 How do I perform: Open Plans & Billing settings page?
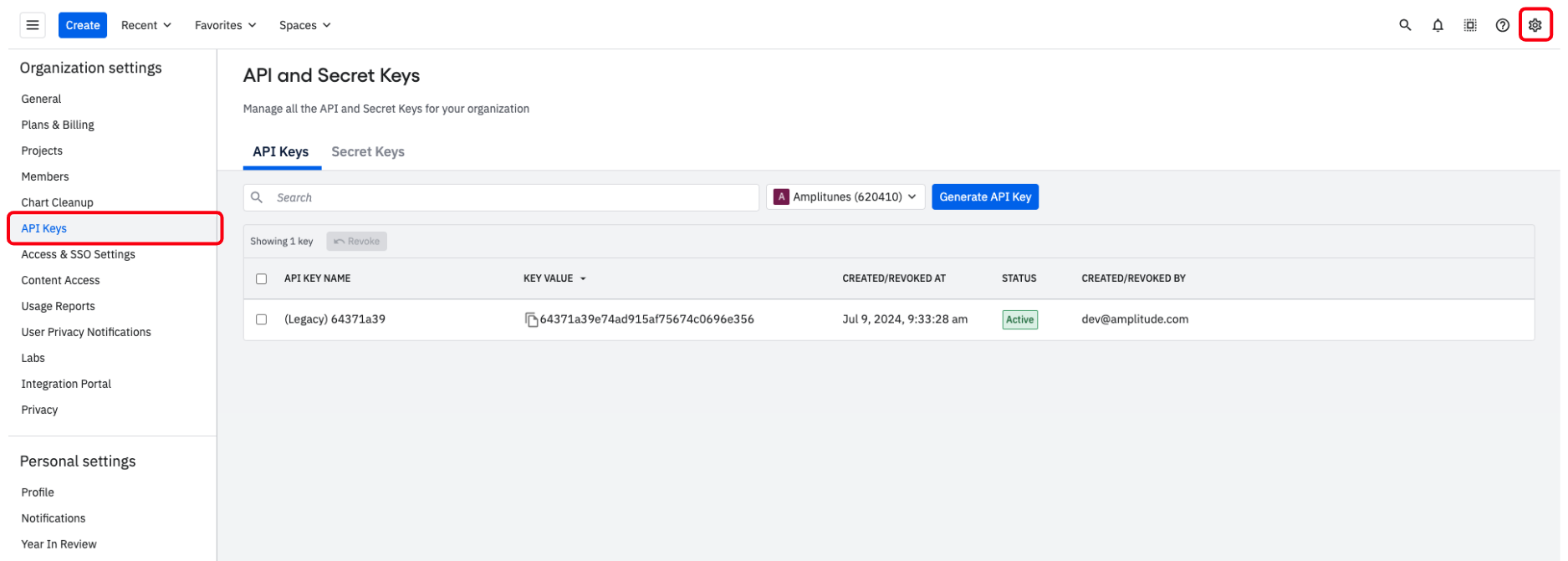[x=58, y=125]
